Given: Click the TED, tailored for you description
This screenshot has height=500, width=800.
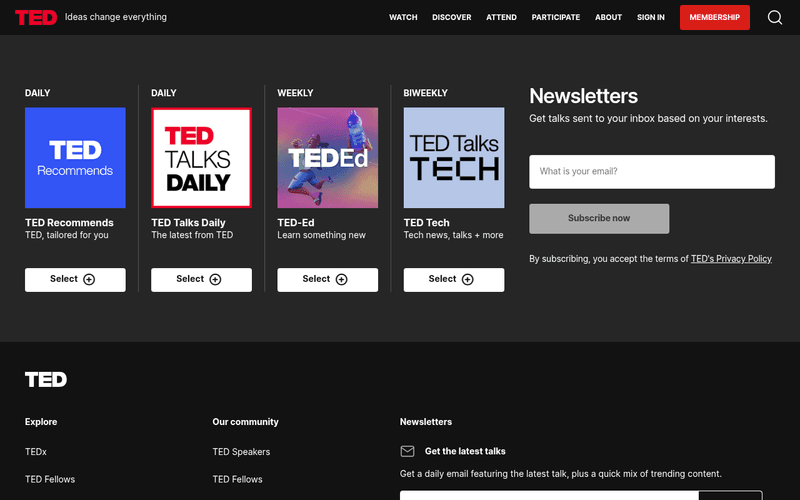Looking at the screenshot, I should (x=67, y=235).
